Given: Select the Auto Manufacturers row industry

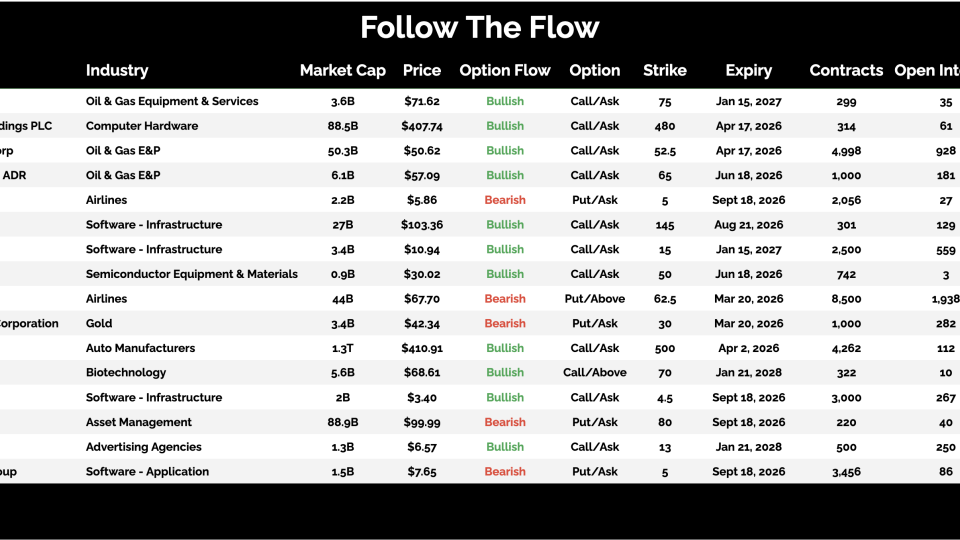Looking at the screenshot, I should [141, 348].
